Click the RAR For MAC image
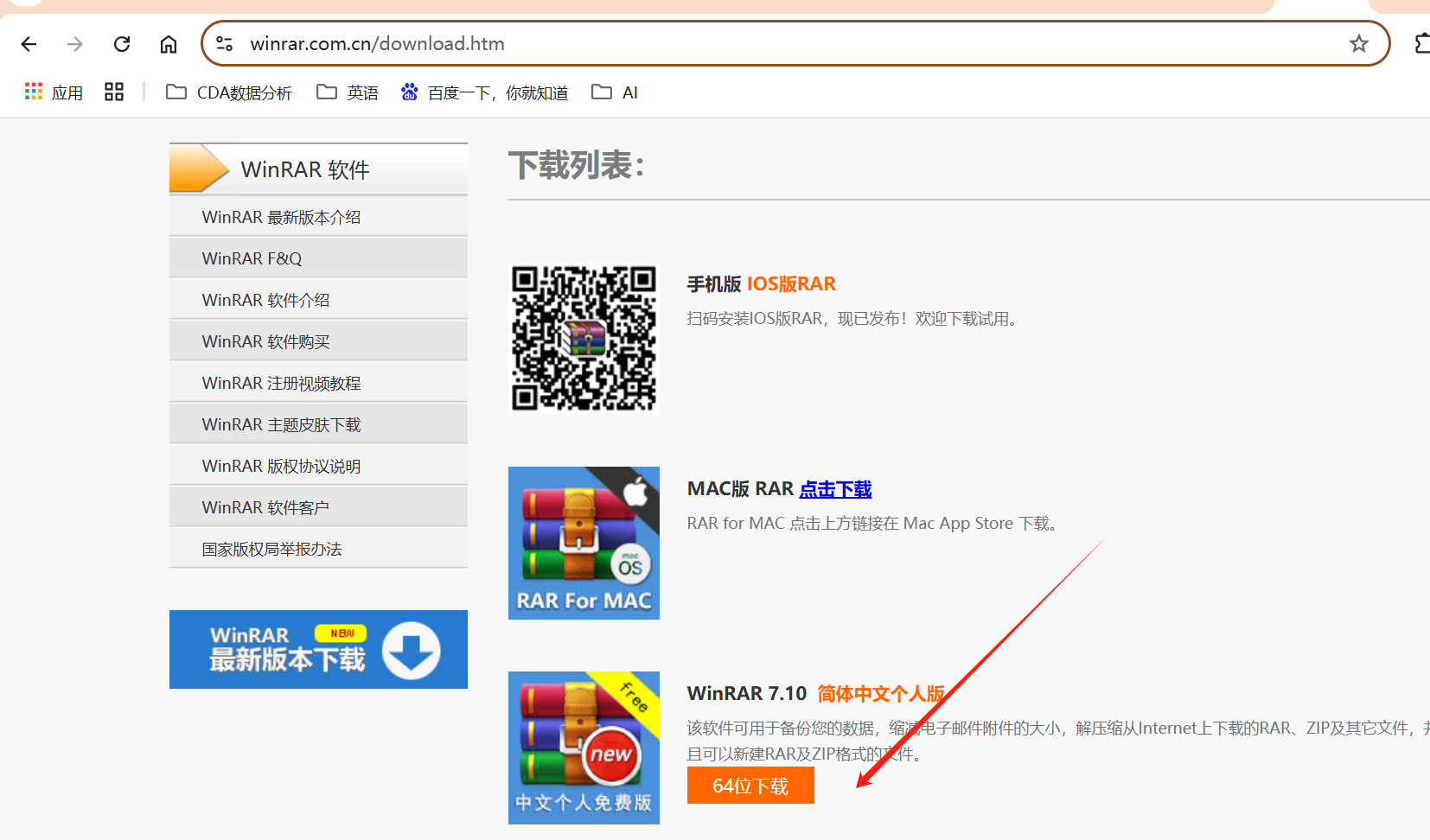This screenshot has width=1430, height=840. [584, 543]
